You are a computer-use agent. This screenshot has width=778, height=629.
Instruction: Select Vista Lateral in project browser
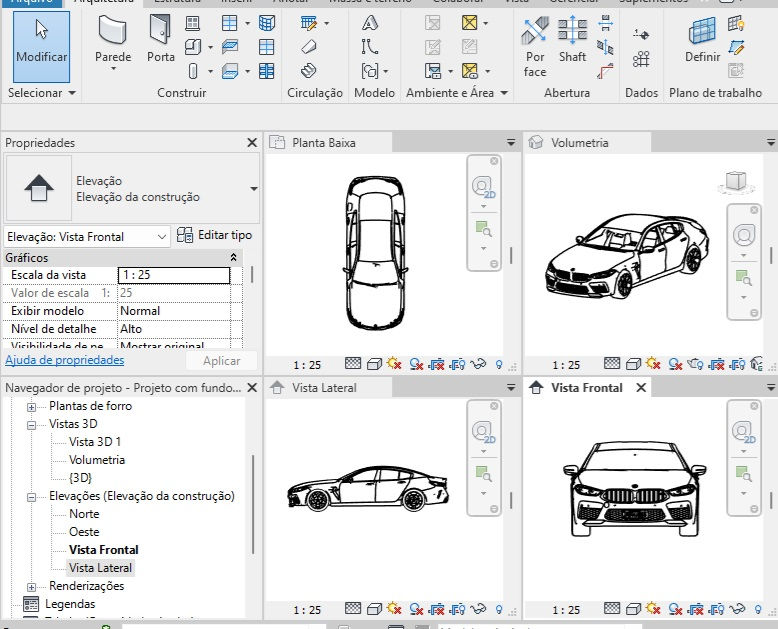coord(100,567)
